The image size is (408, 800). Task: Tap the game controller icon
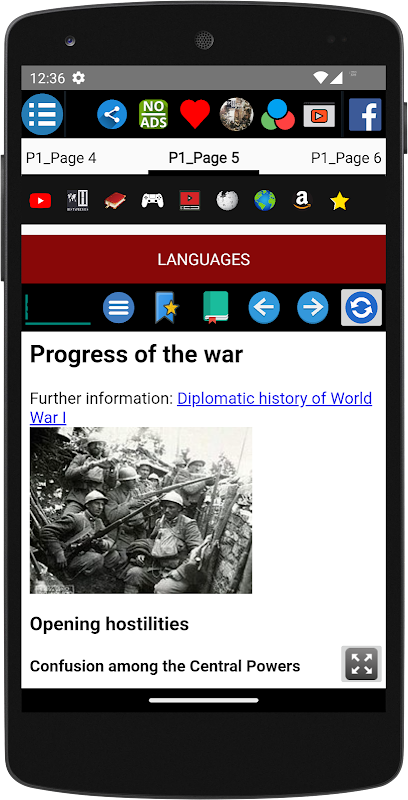[x=152, y=201]
